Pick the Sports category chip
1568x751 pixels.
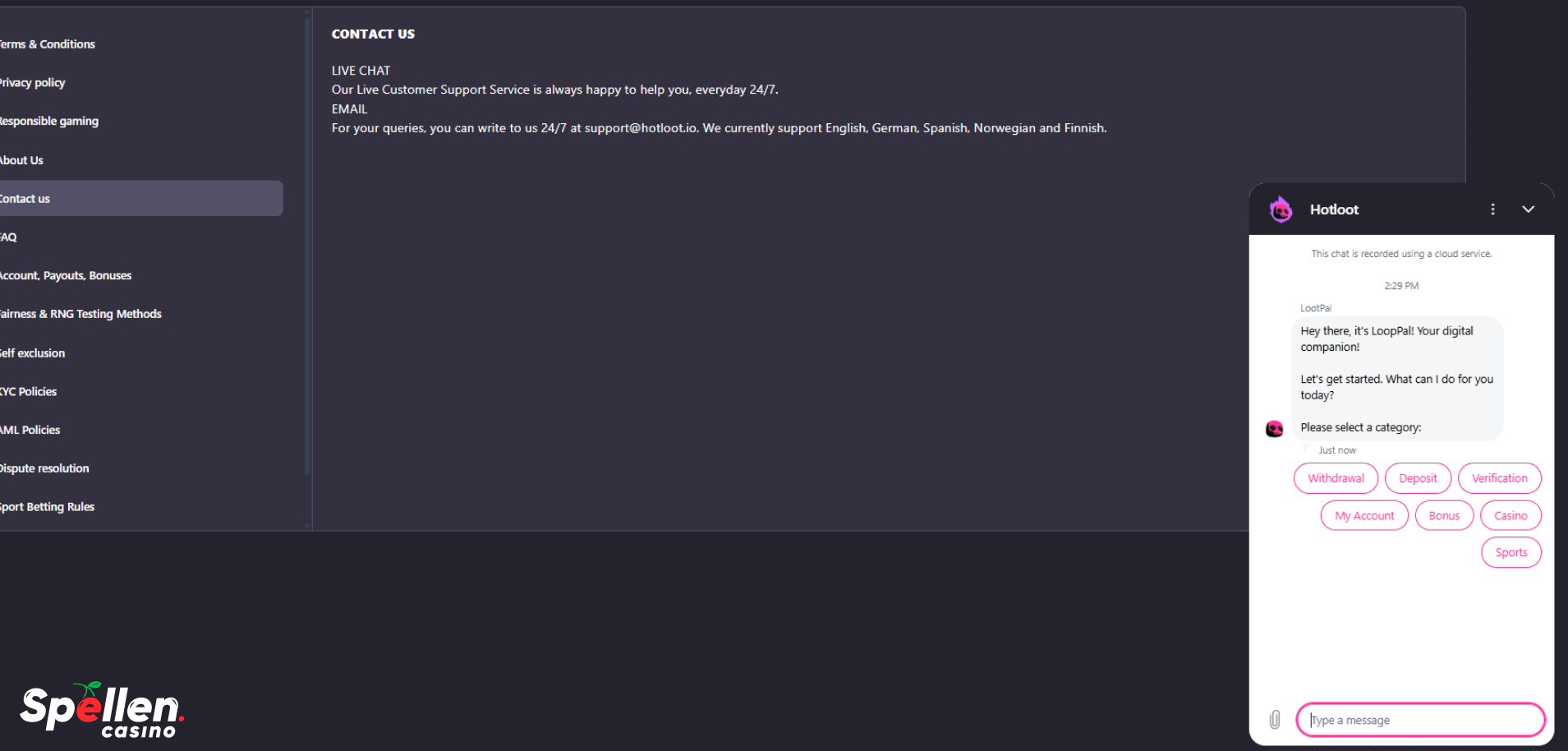[1511, 552]
